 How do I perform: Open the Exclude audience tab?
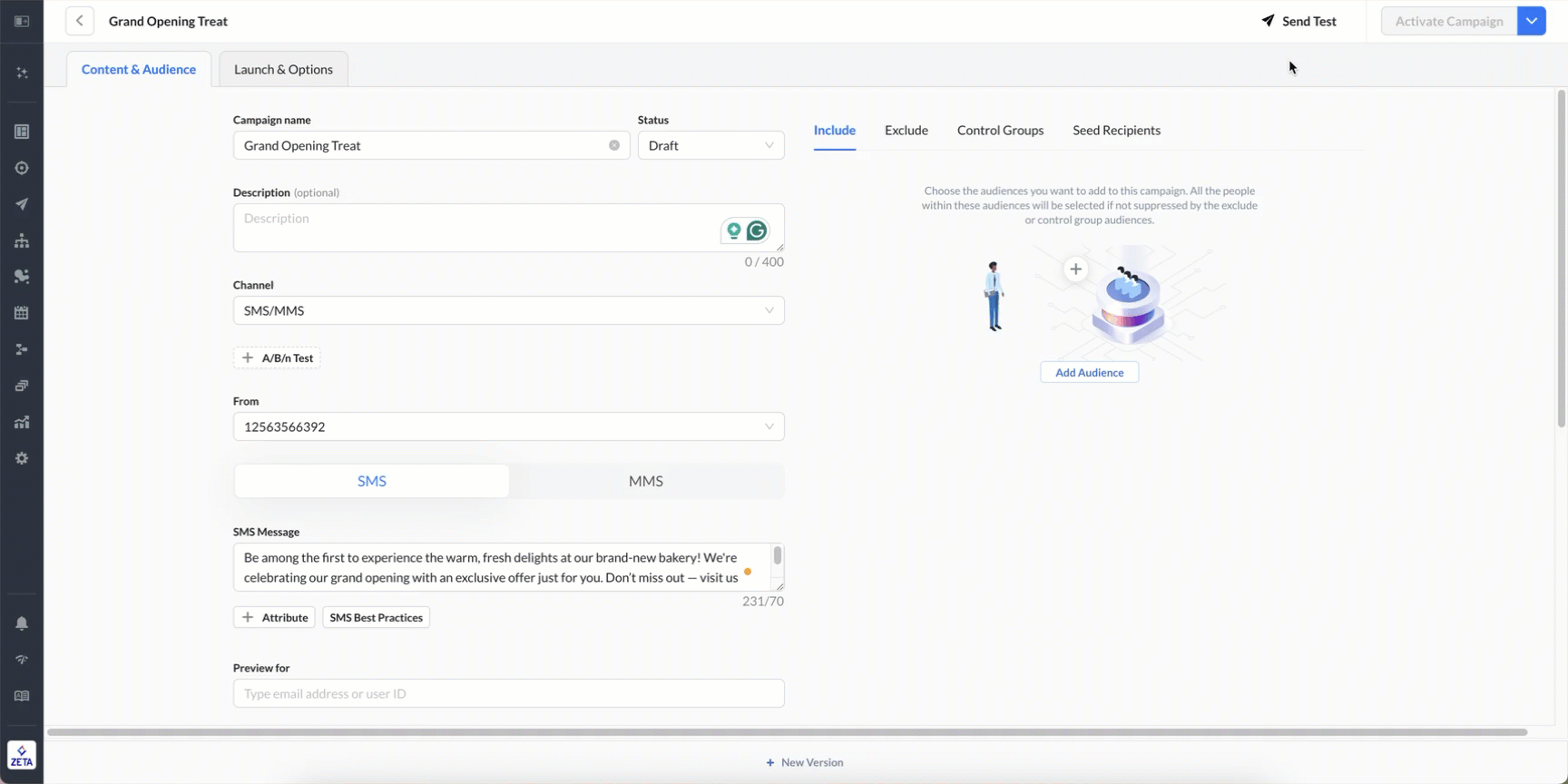(x=906, y=130)
